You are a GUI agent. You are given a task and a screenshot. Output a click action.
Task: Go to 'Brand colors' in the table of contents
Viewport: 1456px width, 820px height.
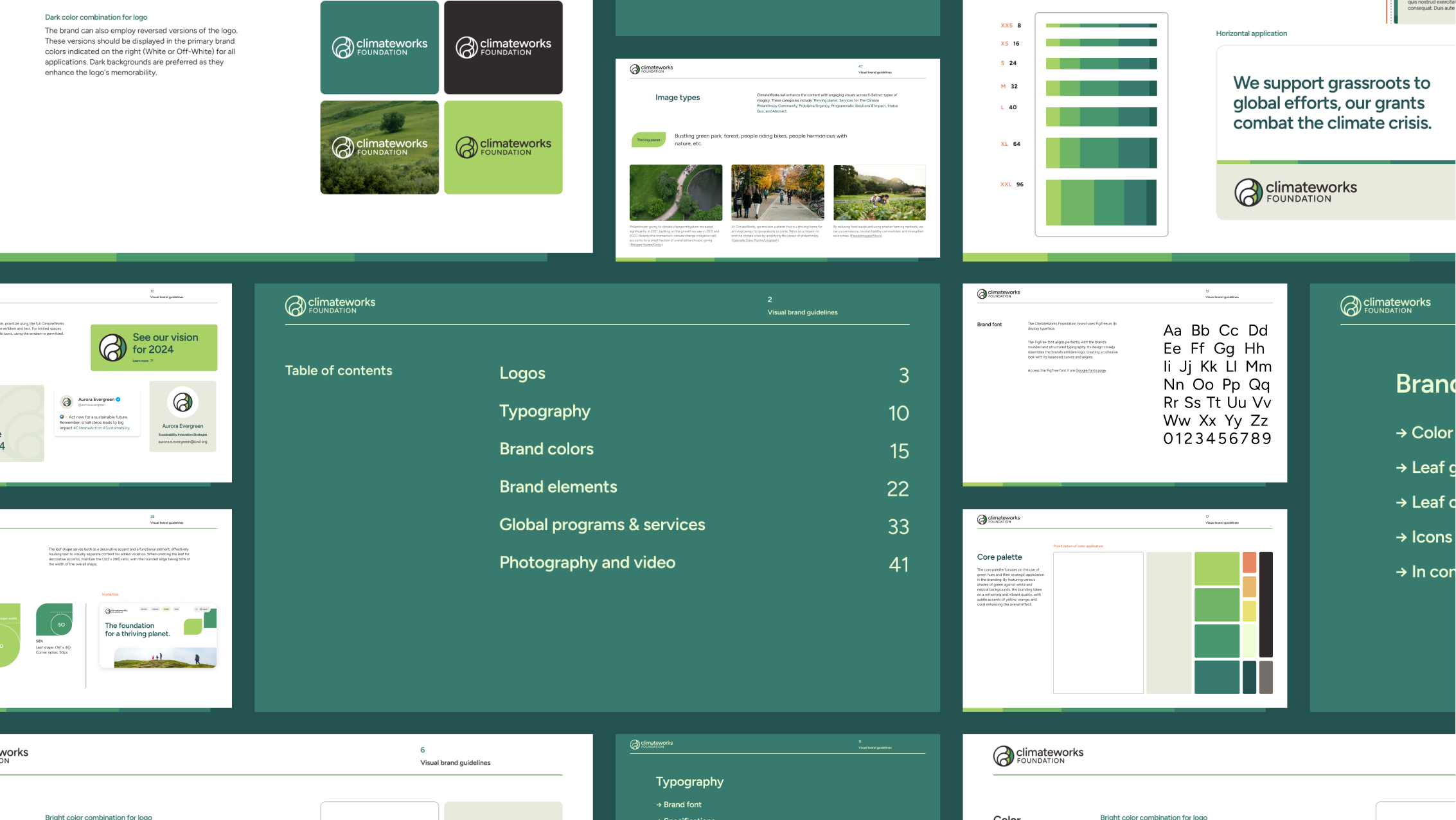pyautogui.click(x=546, y=449)
